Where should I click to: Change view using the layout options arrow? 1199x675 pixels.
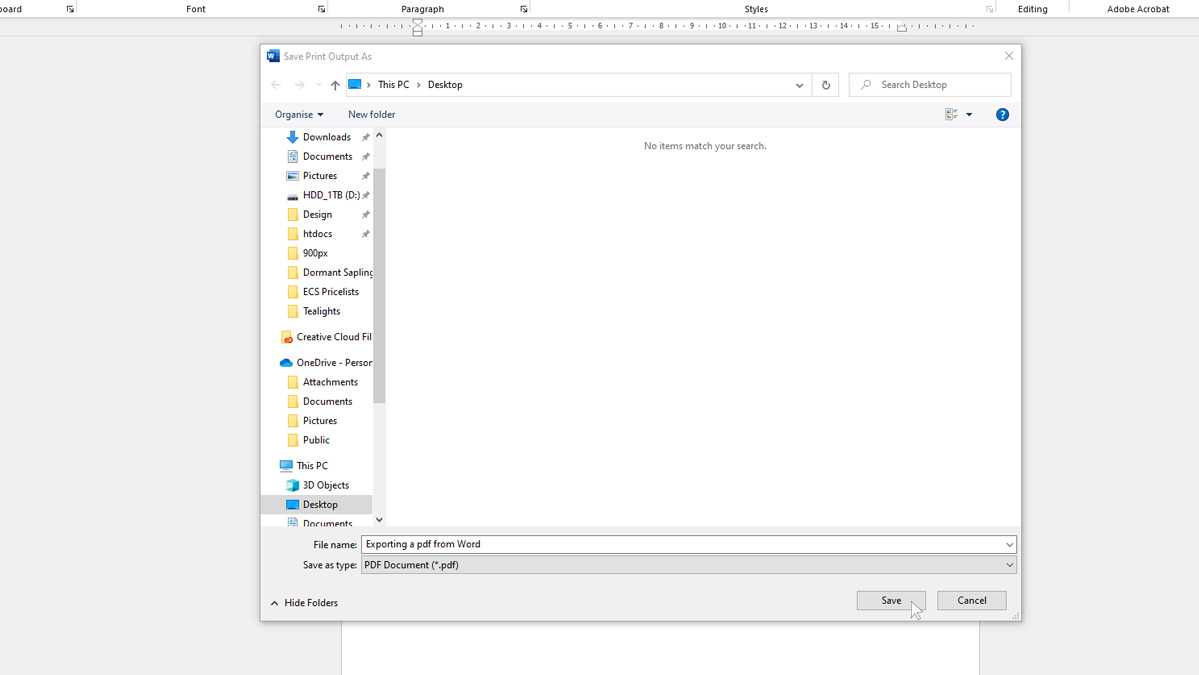coord(969,114)
